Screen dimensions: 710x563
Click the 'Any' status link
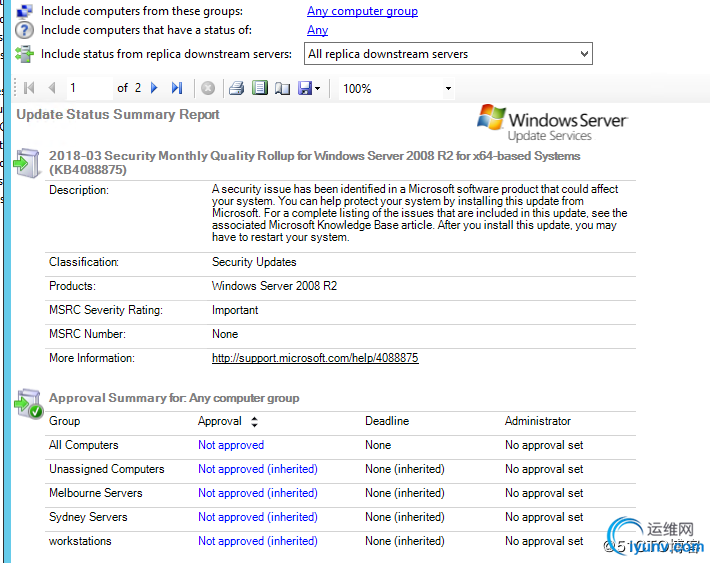click(x=317, y=31)
